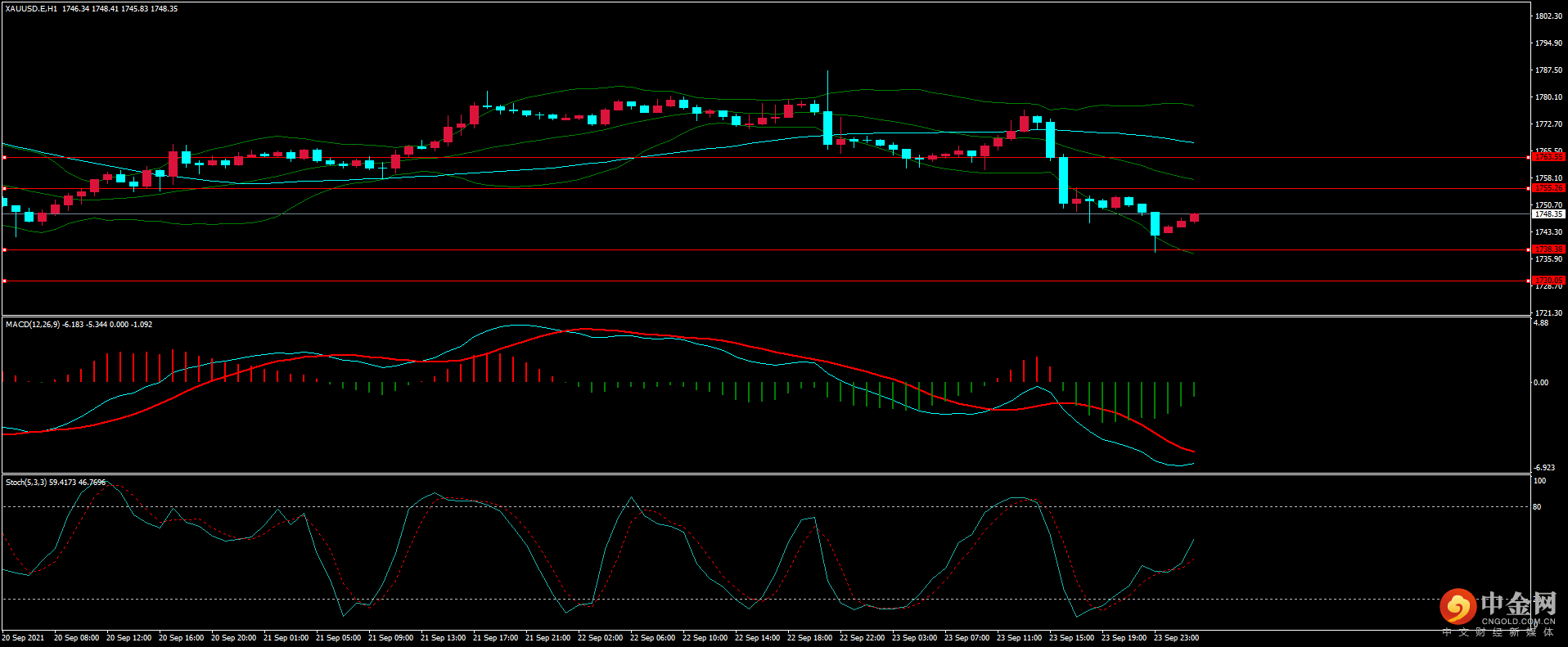
Task: Click the MACD(12,26,9) indicator label
Action: (x=33, y=325)
